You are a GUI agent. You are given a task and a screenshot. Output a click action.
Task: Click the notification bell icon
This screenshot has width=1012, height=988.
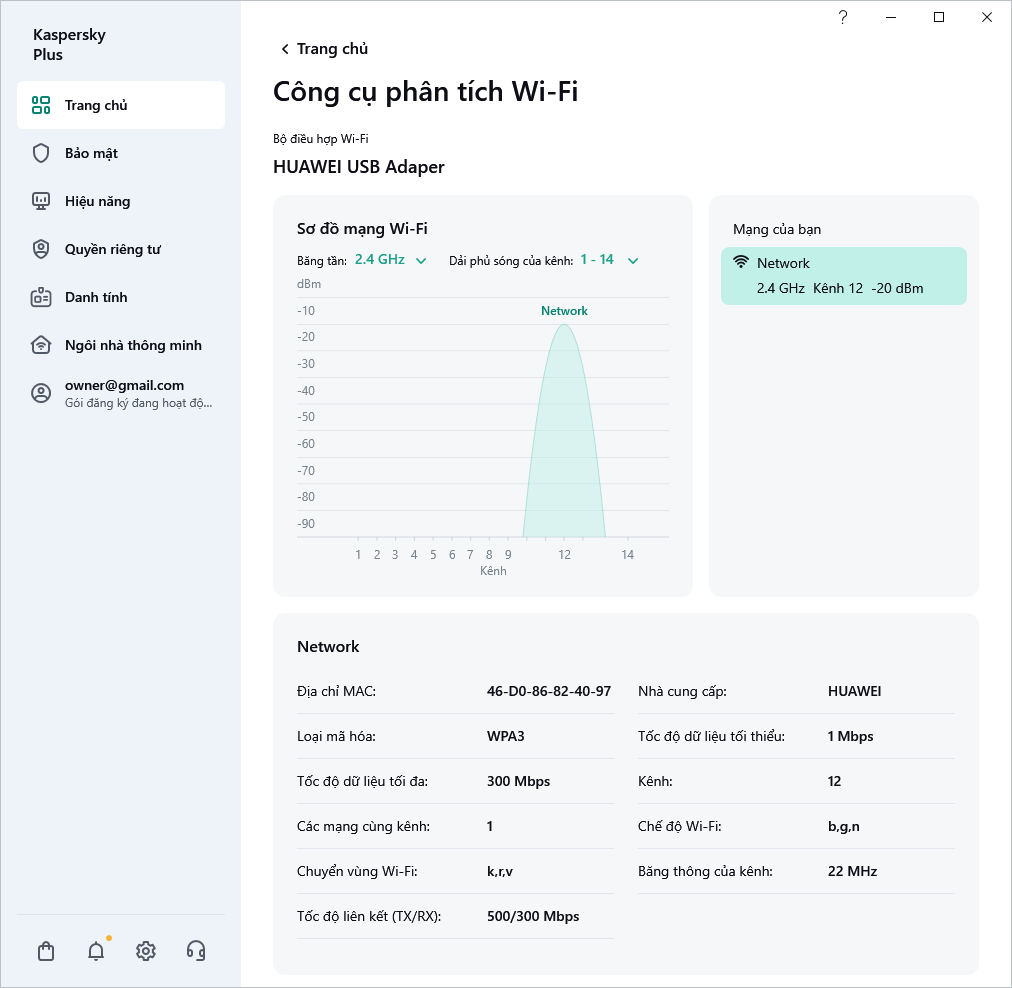coord(95,951)
